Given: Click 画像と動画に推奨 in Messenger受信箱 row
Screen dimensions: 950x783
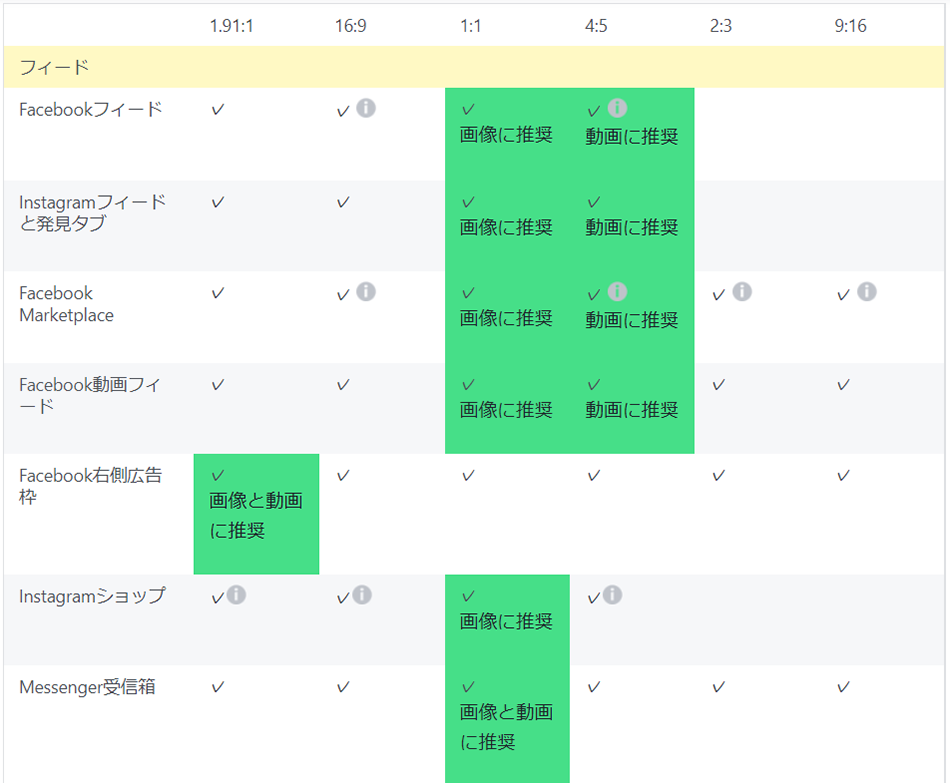Looking at the screenshot, I should pos(506,727).
